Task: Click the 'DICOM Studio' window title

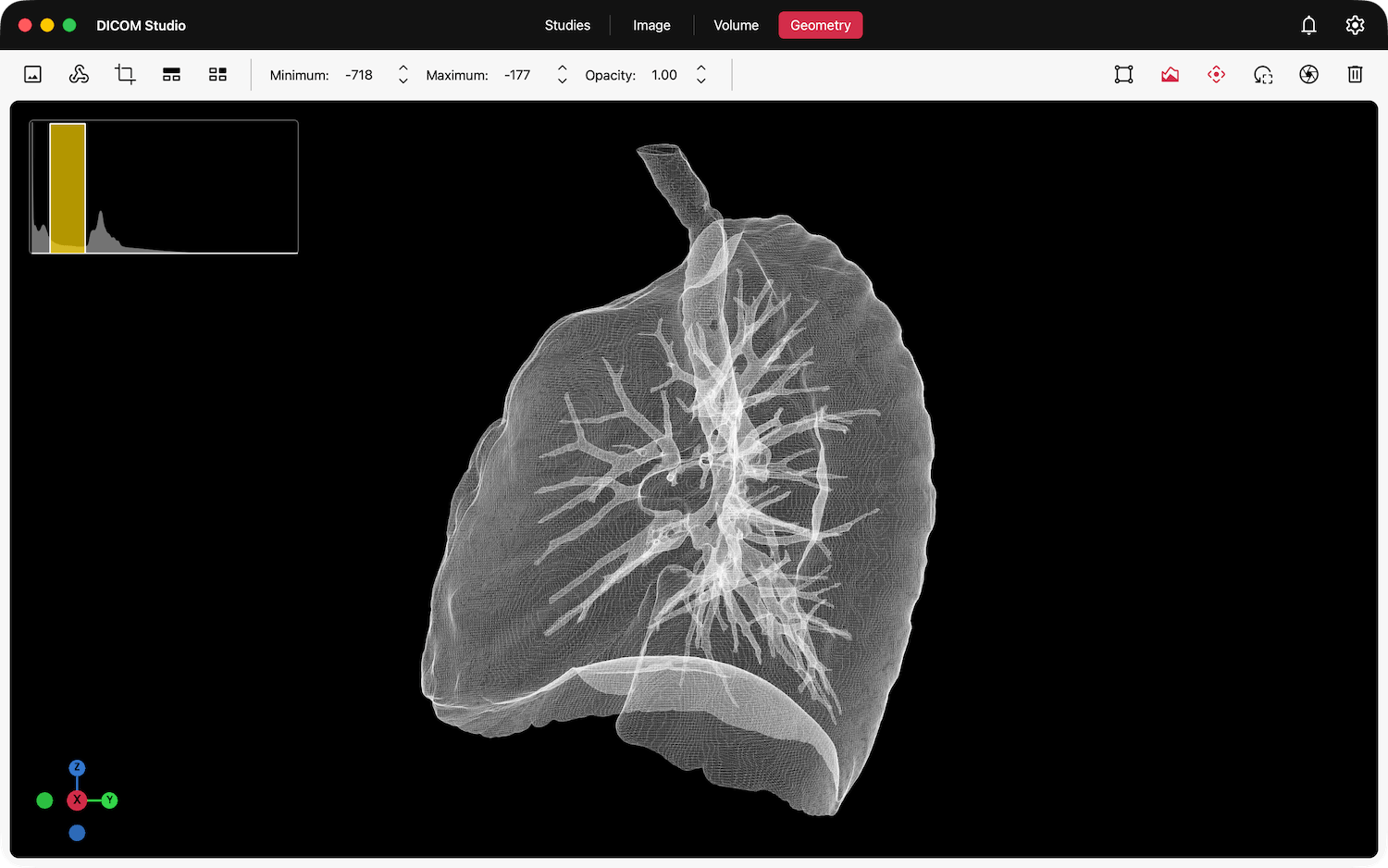Action: point(141,25)
